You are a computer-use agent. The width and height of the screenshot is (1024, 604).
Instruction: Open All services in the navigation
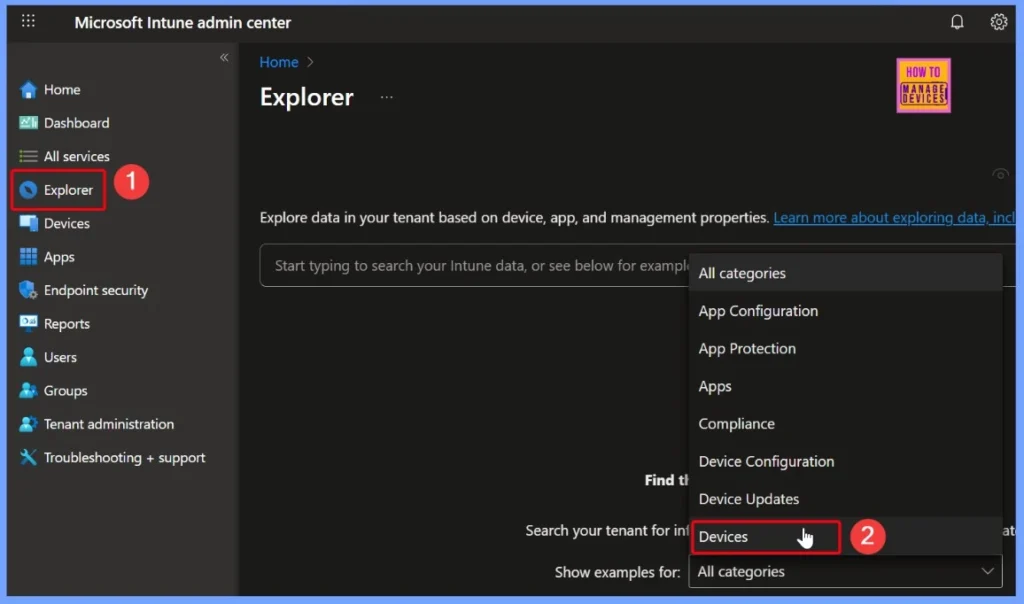tap(76, 156)
